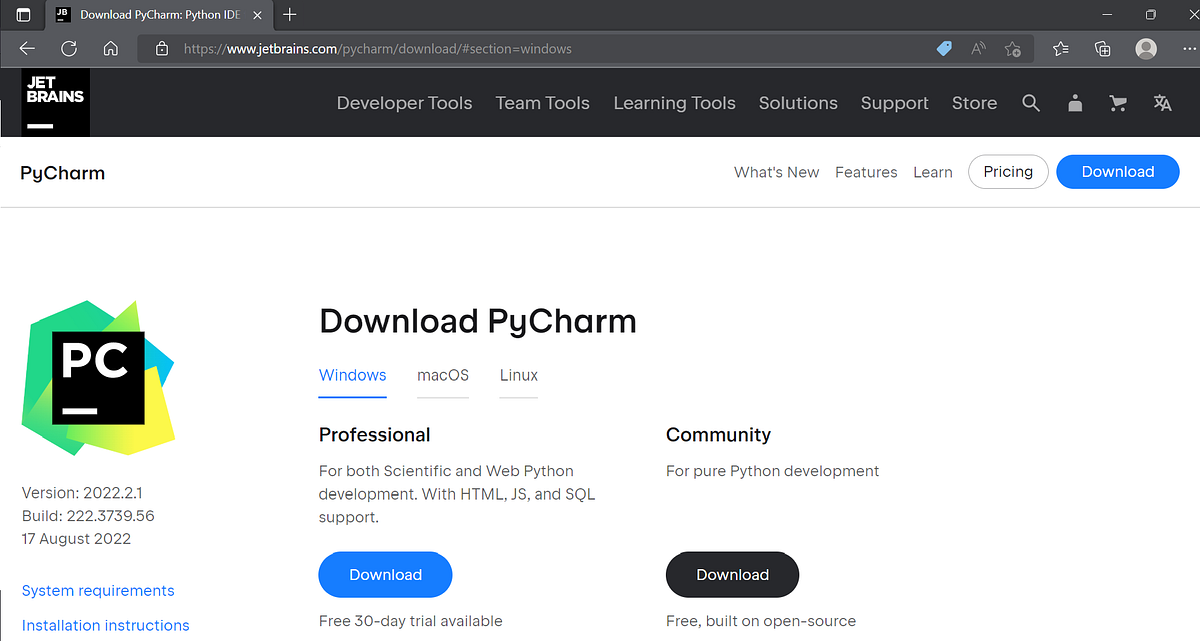This screenshot has height=641, width=1200.
Task: Open the Solutions menu
Action: tap(798, 103)
